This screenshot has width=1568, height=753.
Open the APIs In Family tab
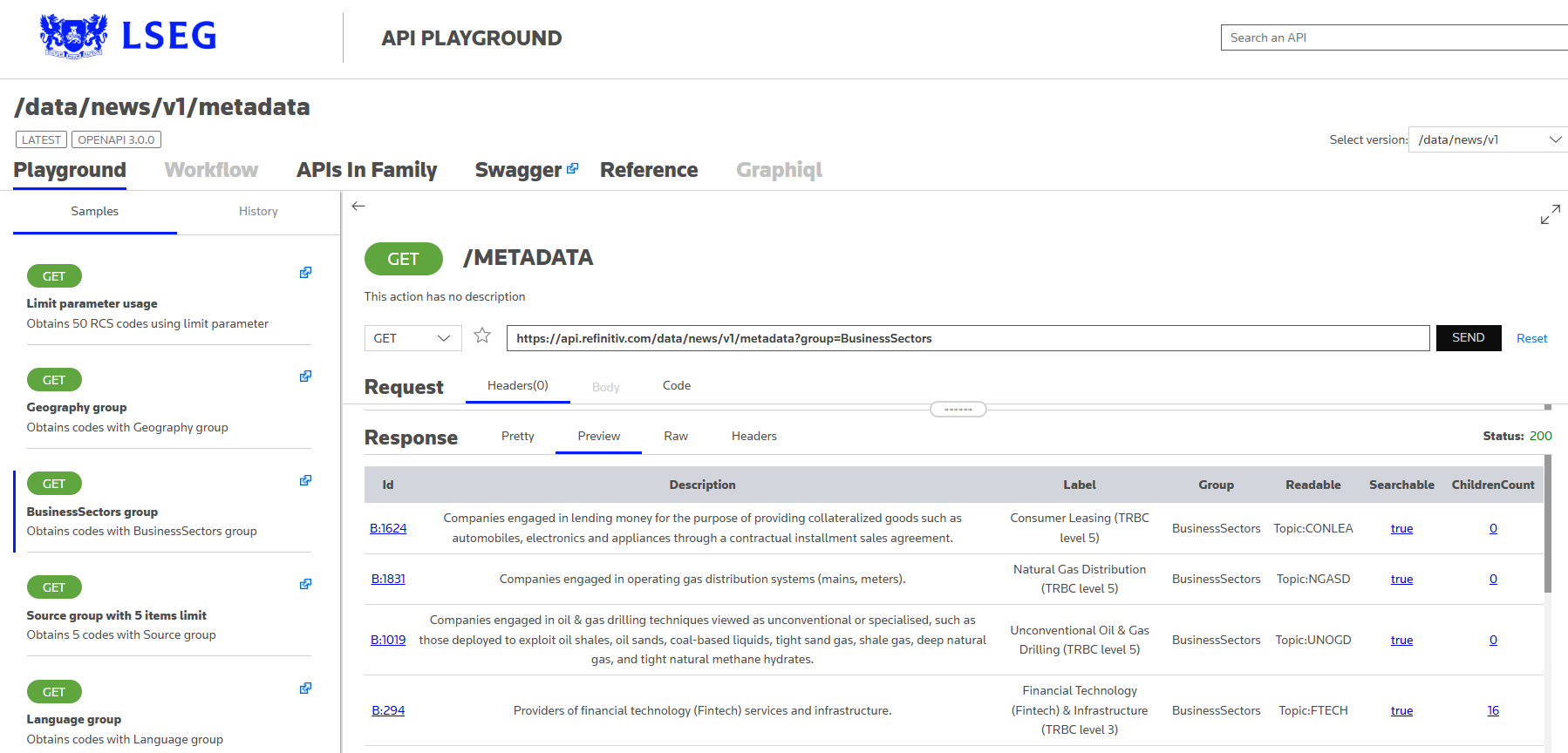tap(366, 170)
